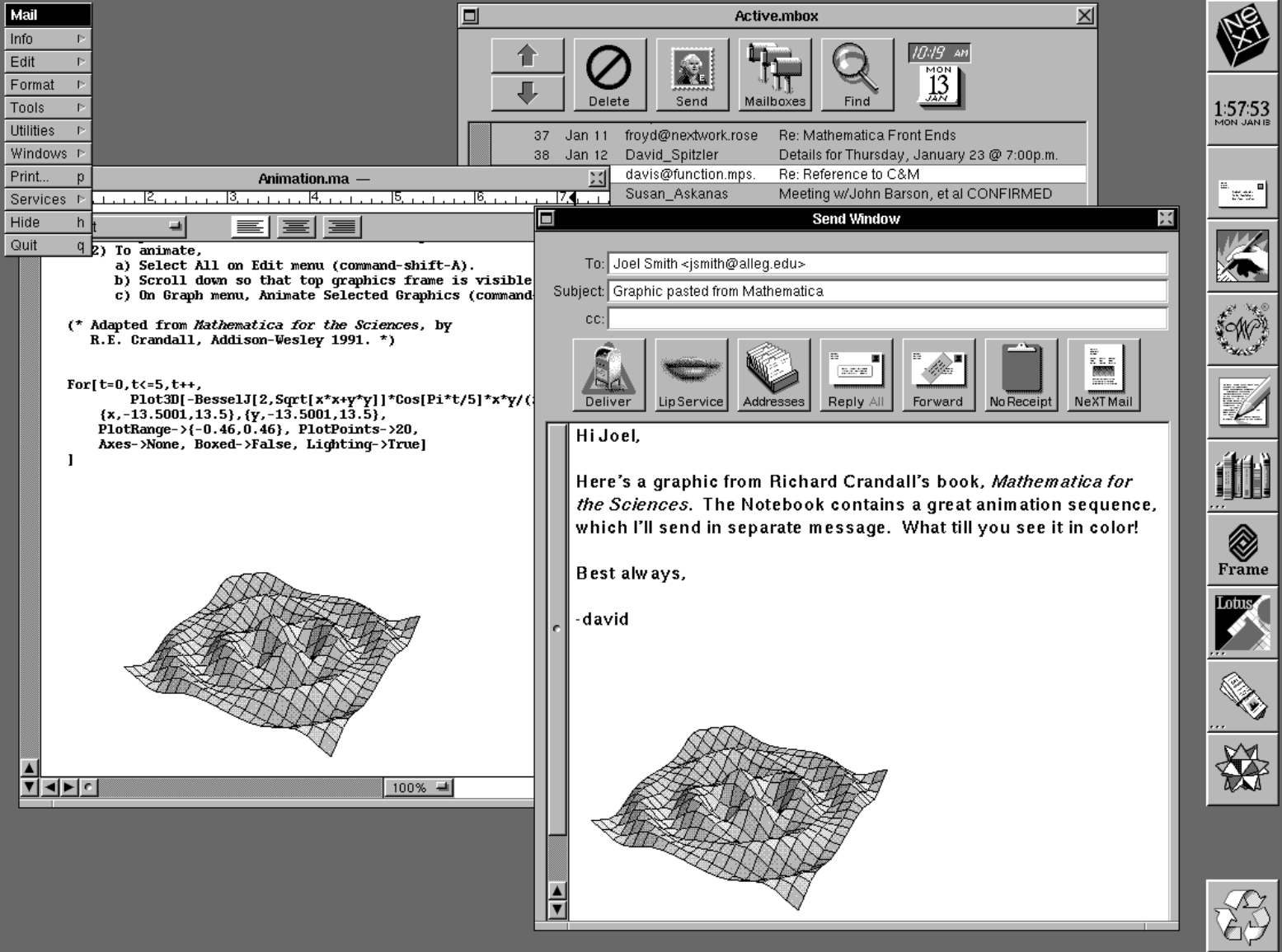Open the Librarian books dock icon

coord(1242,476)
